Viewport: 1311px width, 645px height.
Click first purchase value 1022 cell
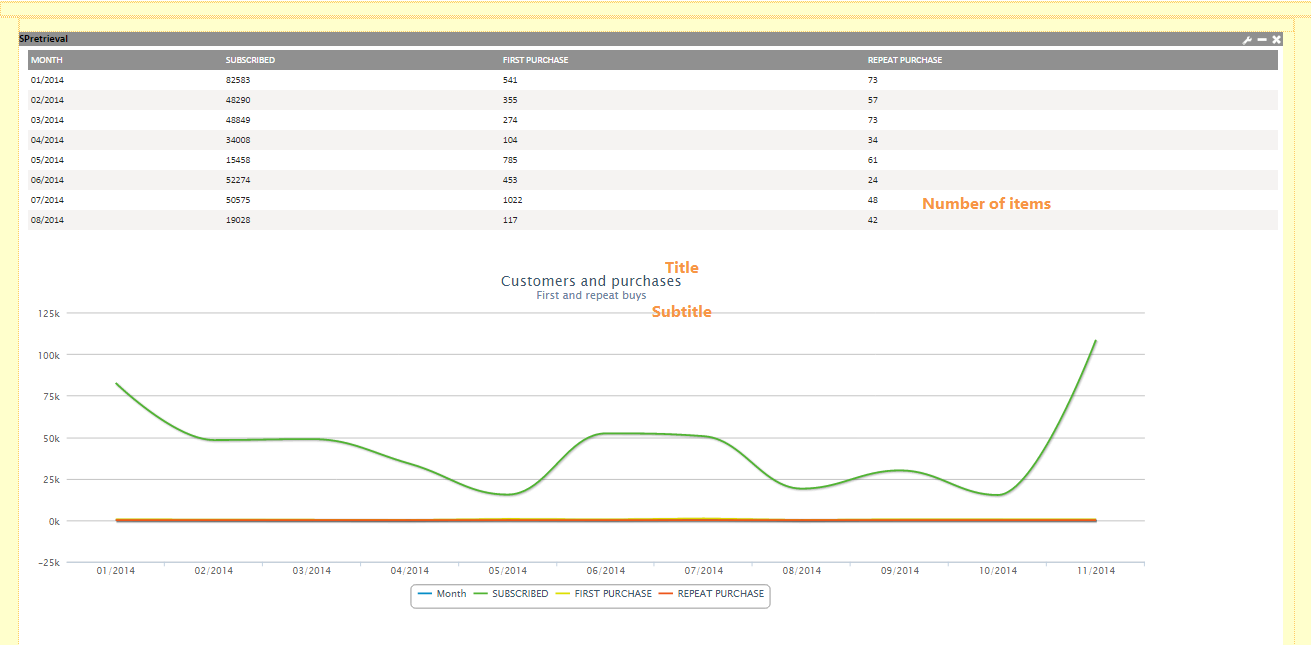[512, 200]
